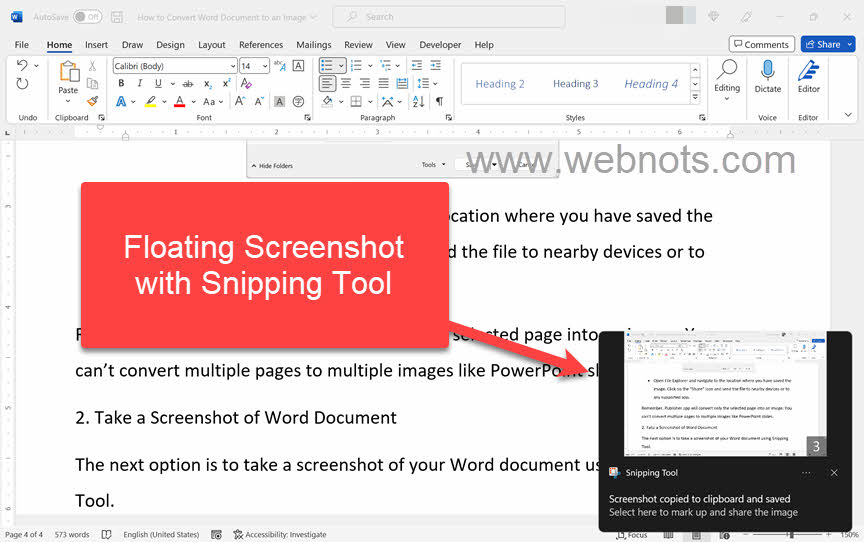This screenshot has height=542, width=864.
Task: Switch to the Insert tab
Action: tap(96, 45)
